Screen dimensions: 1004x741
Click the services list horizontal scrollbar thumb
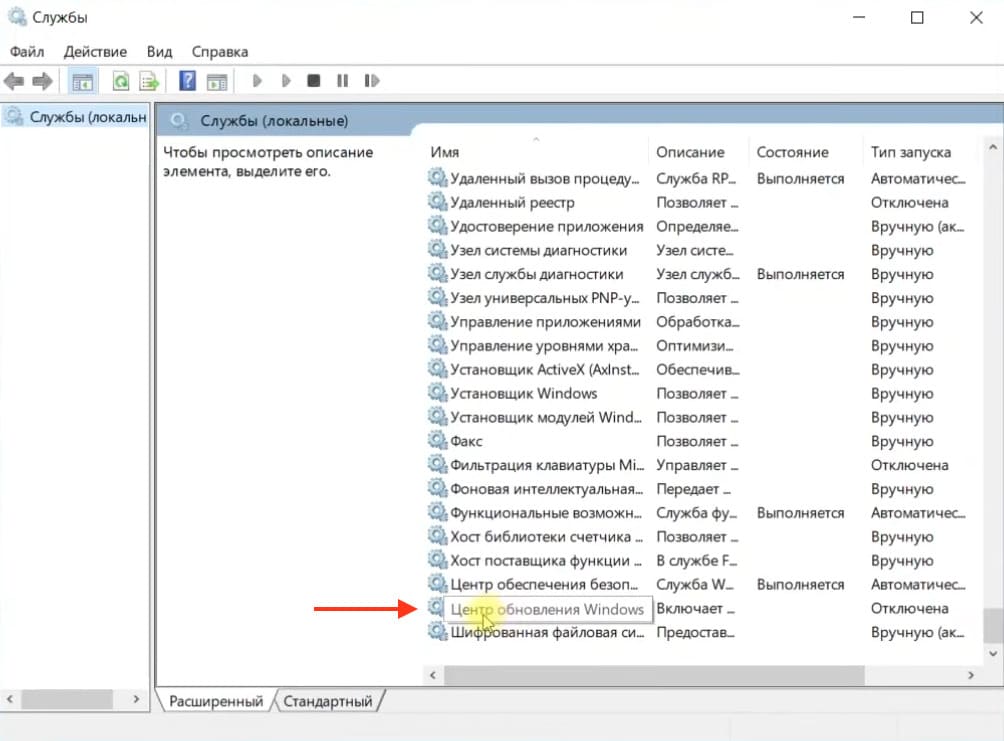pos(654,675)
